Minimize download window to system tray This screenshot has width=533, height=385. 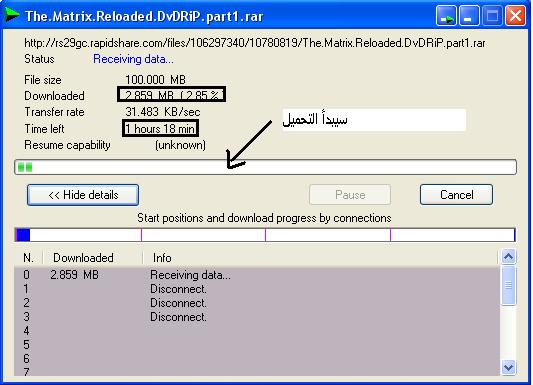446,16
